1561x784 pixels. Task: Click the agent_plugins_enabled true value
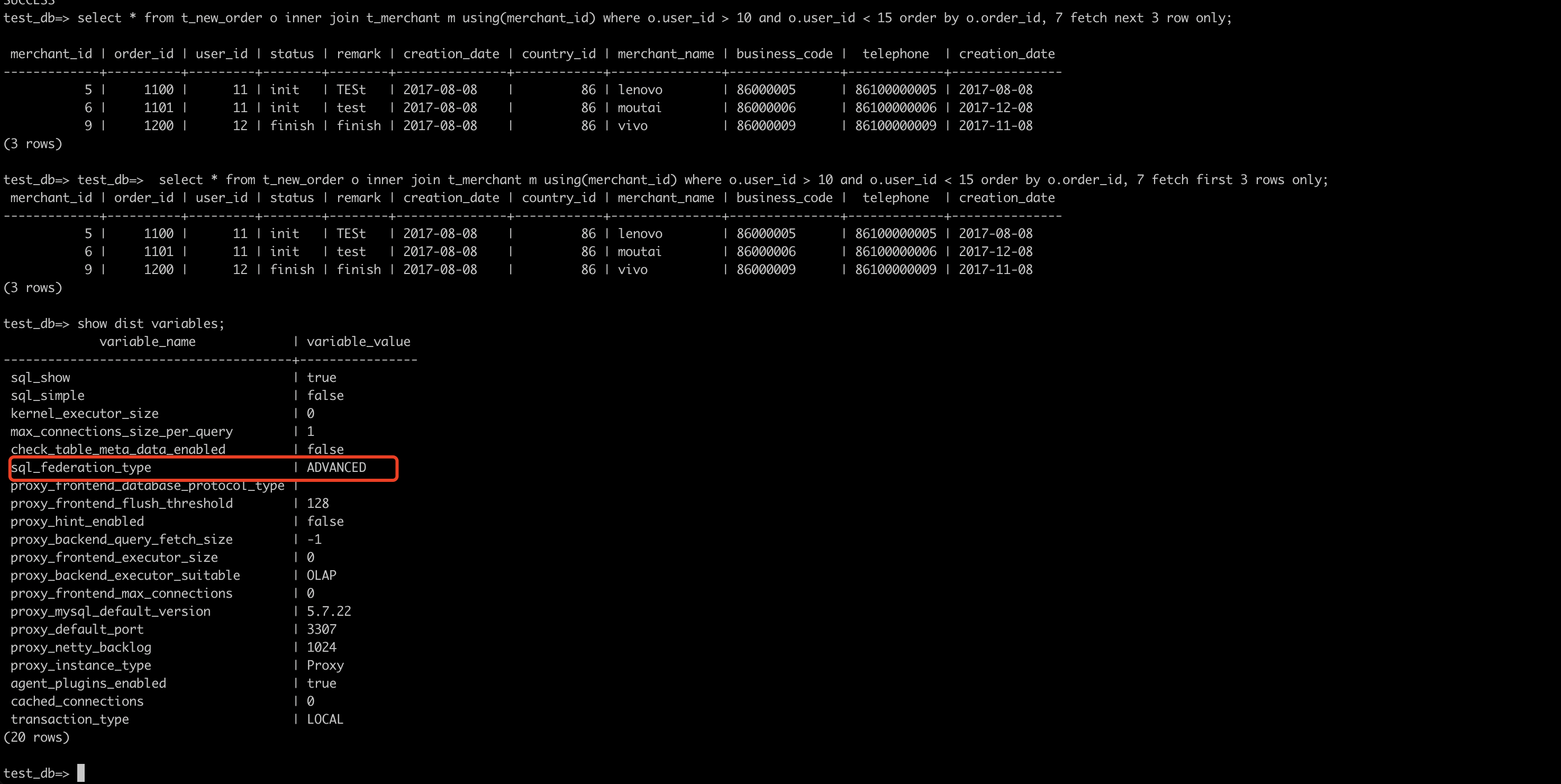point(322,683)
